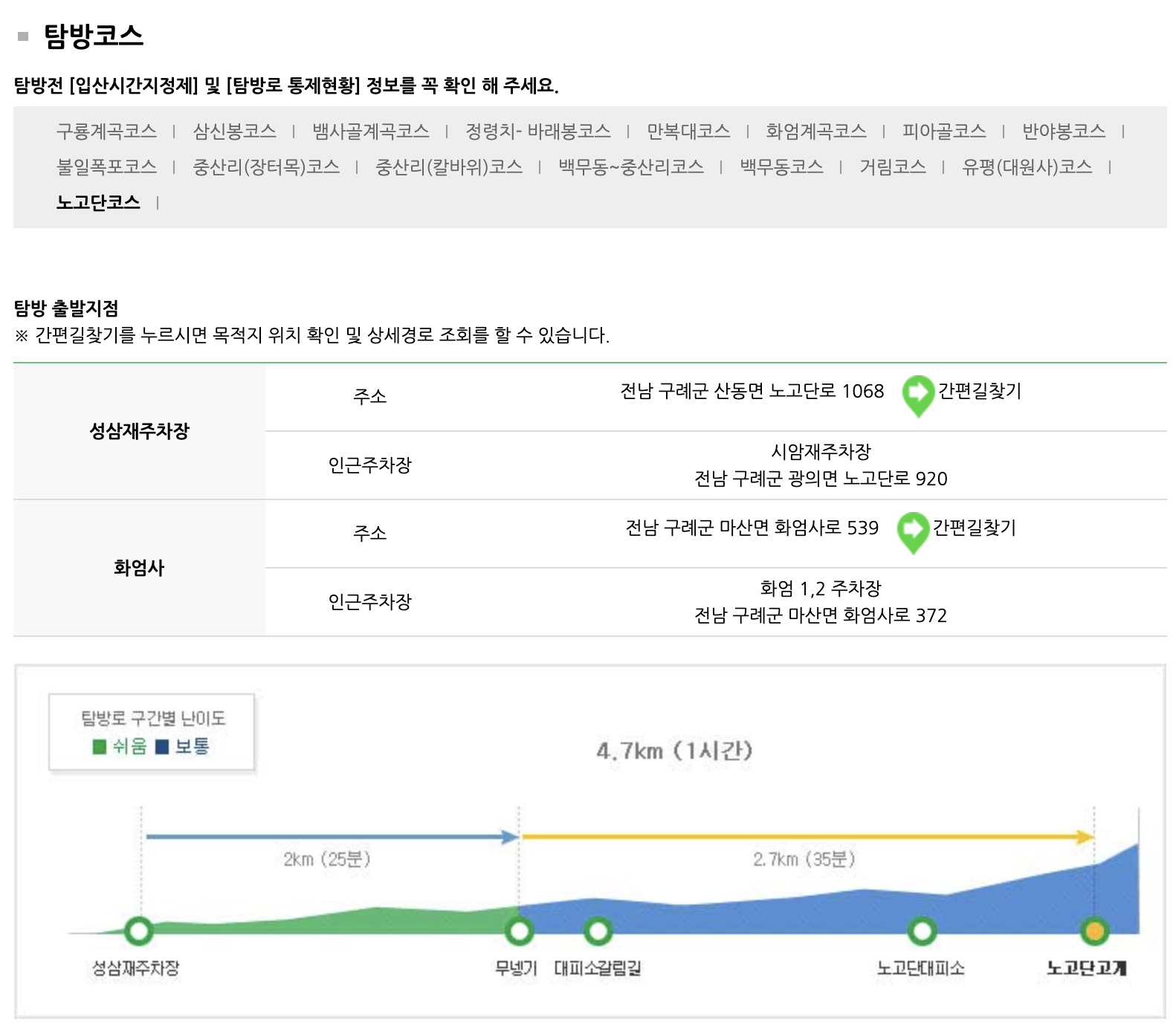Click the 대피소갈림길 circle marker on the map
Screen dimensions: 1176x1036
[598, 930]
